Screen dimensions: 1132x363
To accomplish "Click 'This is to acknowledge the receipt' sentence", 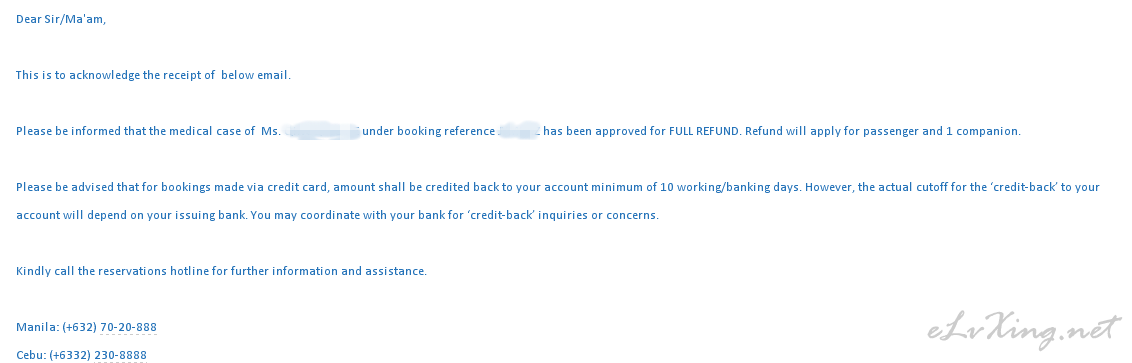I will tap(153, 75).
